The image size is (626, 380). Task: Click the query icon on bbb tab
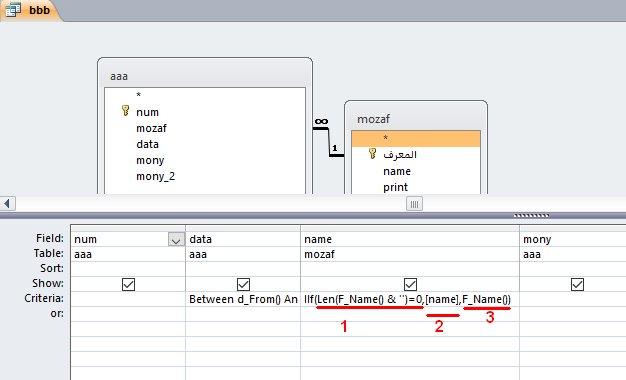tap(13, 10)
